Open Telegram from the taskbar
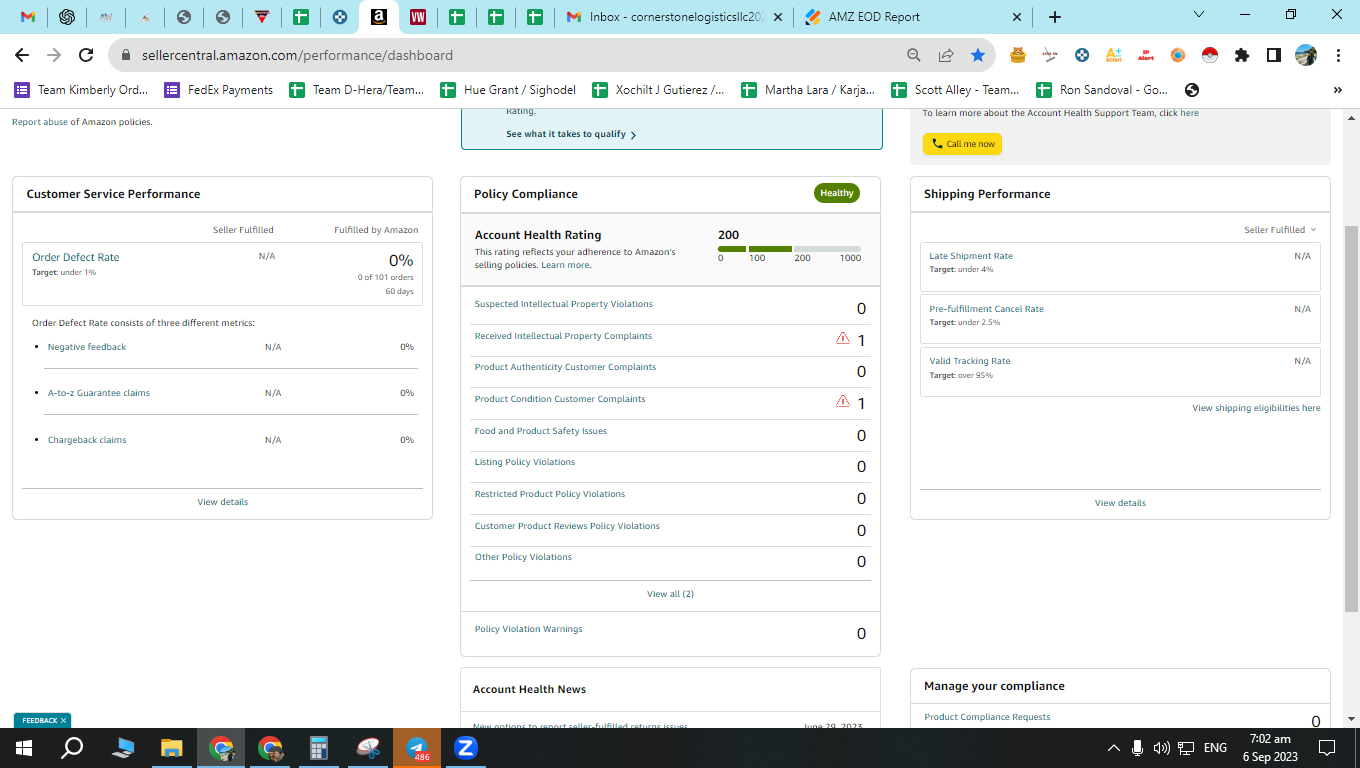The height and width of the screenshot is (768, 1360). 416,748
